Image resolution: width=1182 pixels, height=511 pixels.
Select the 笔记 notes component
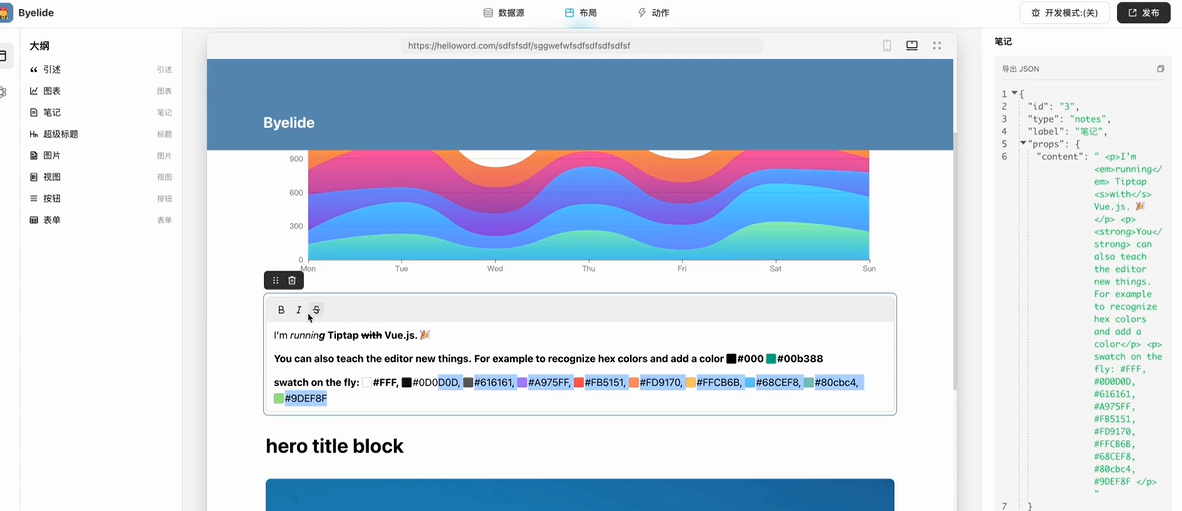[100, 112]
